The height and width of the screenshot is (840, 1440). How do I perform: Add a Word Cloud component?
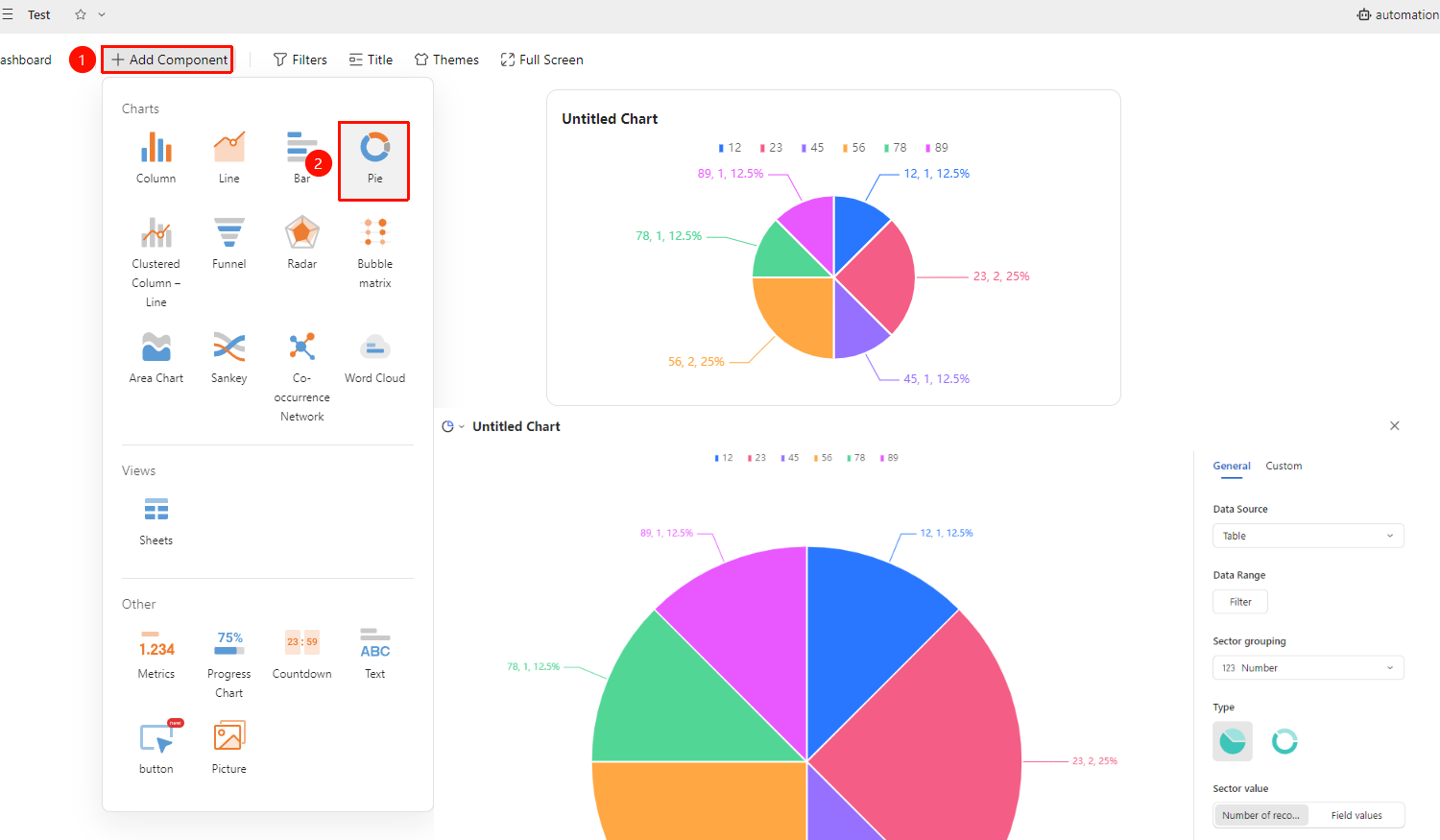[374, 358]
